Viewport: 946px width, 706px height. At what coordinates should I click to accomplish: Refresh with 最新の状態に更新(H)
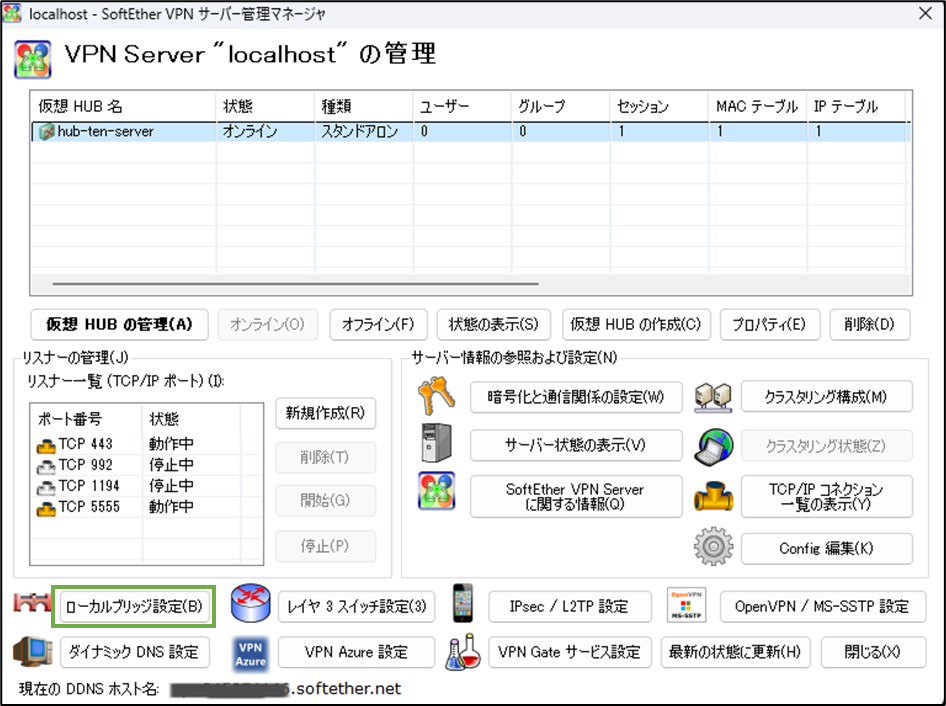click(735, 652)
